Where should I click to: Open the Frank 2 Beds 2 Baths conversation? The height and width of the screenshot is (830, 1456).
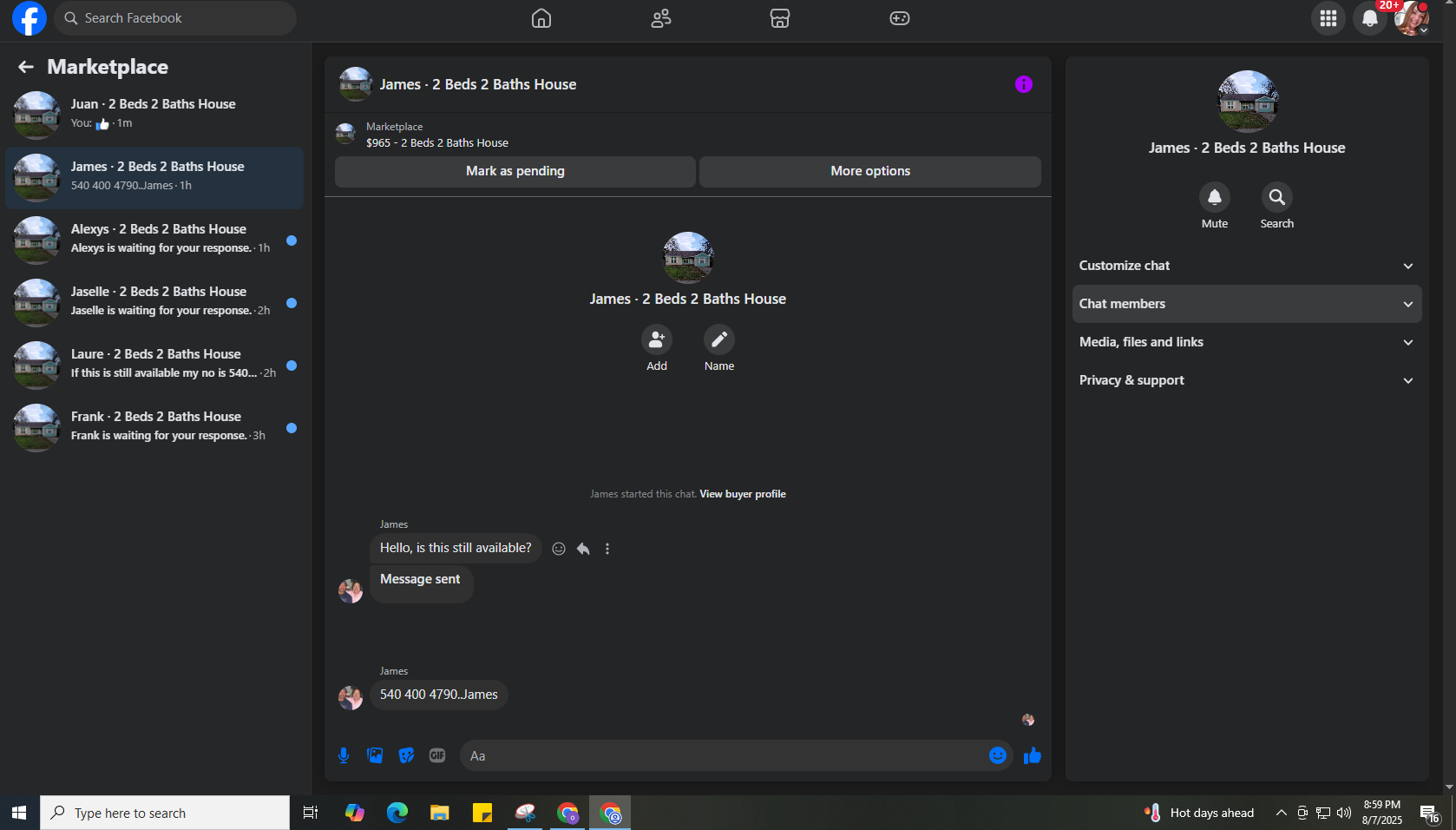tap(154, 428)
